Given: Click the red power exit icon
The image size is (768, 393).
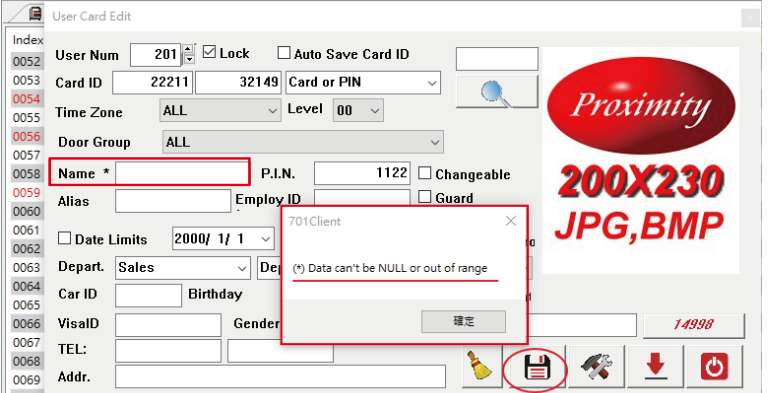Looking at the screenshot, I should click(715, 366).
